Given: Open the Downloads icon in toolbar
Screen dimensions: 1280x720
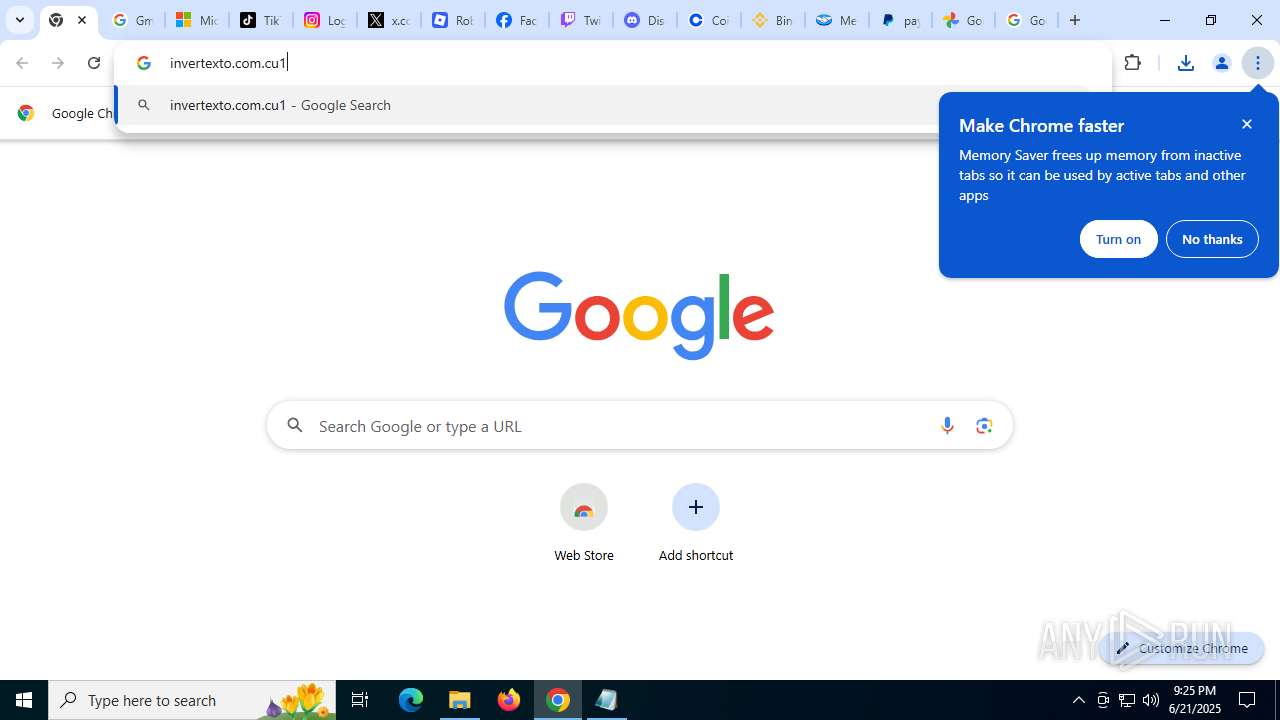Looking at the screenshot, I should tap(1185, 63).
